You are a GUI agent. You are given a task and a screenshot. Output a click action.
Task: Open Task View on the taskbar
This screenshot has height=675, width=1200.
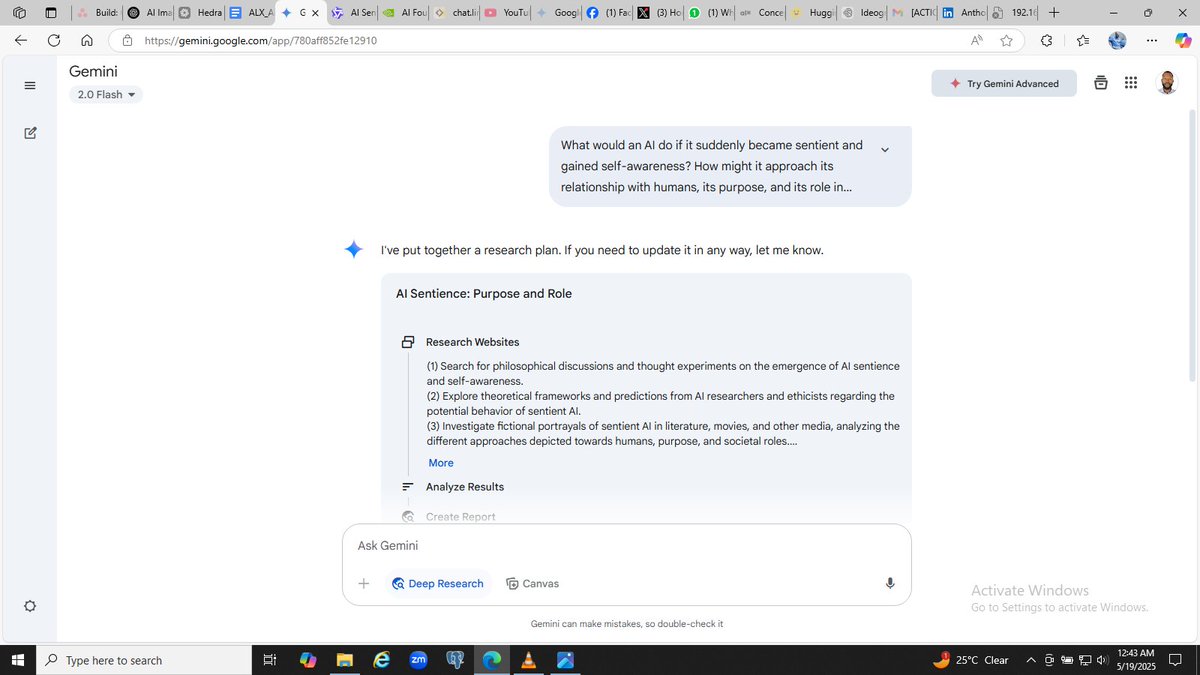coord(269,660)
